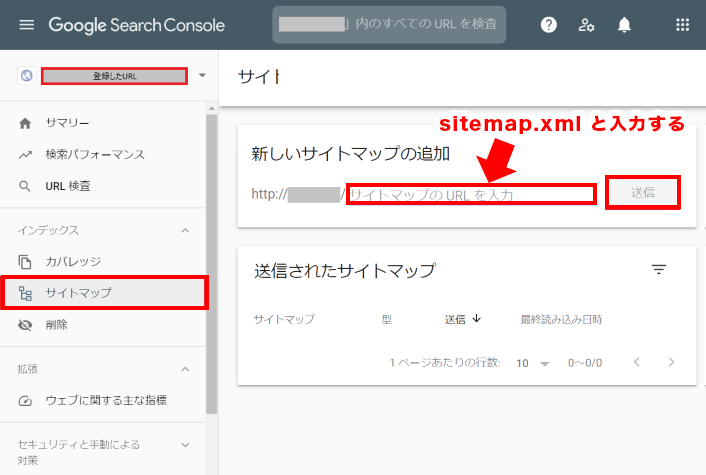Expand セキュリティと手動による対策 section
706x475 pixels.
point(185,445)
